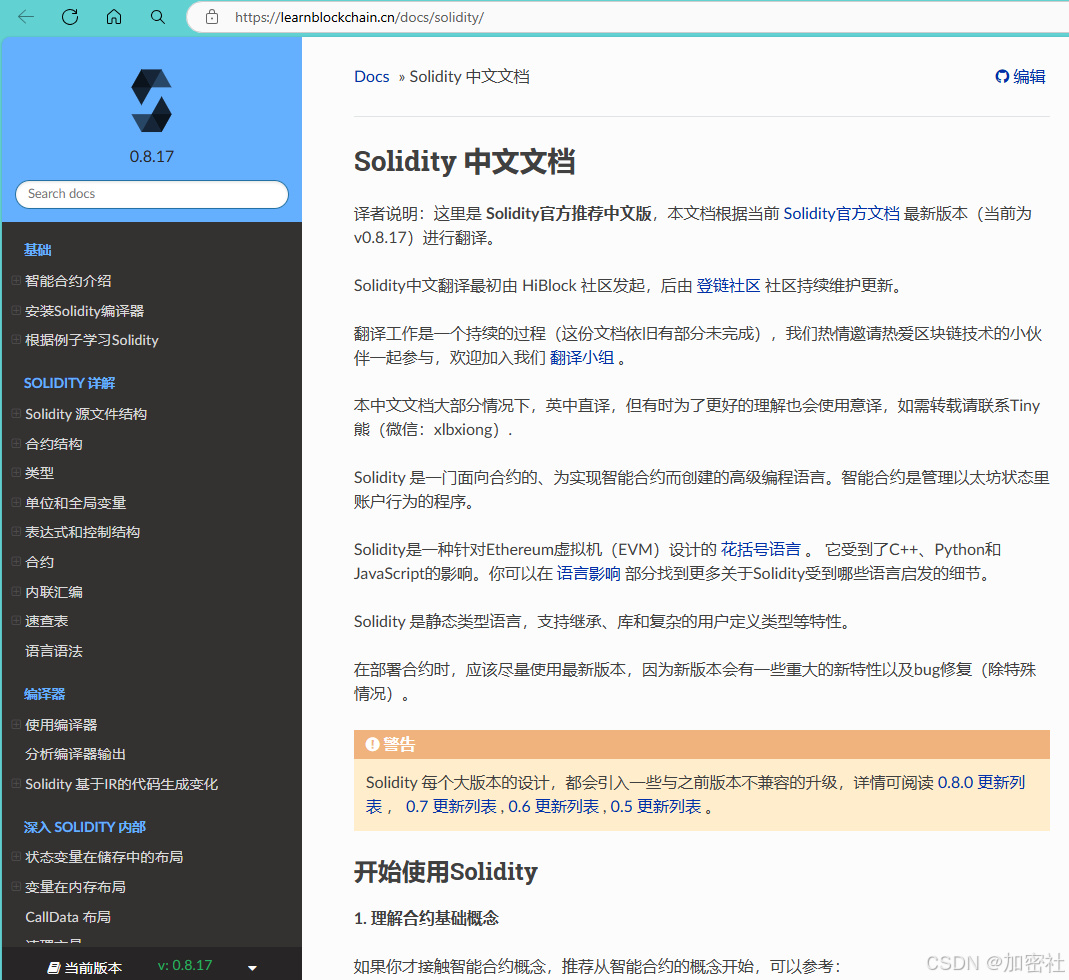Click the browser back arrow
Image resolution: width=1069 pixels, height=980 pixels.
pos(26,17)
